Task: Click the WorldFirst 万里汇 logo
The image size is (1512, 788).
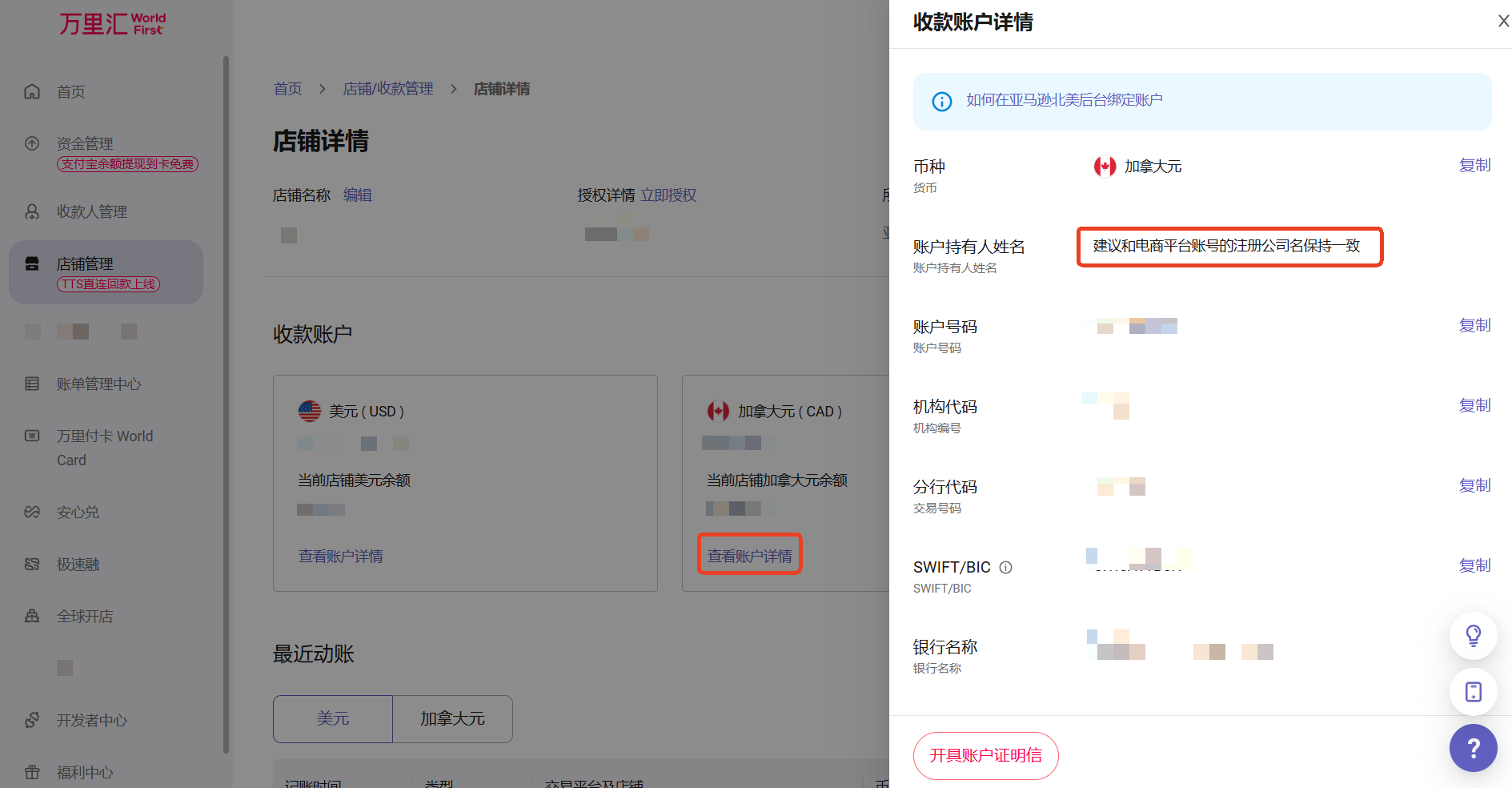Action: [x=112, y=23]
